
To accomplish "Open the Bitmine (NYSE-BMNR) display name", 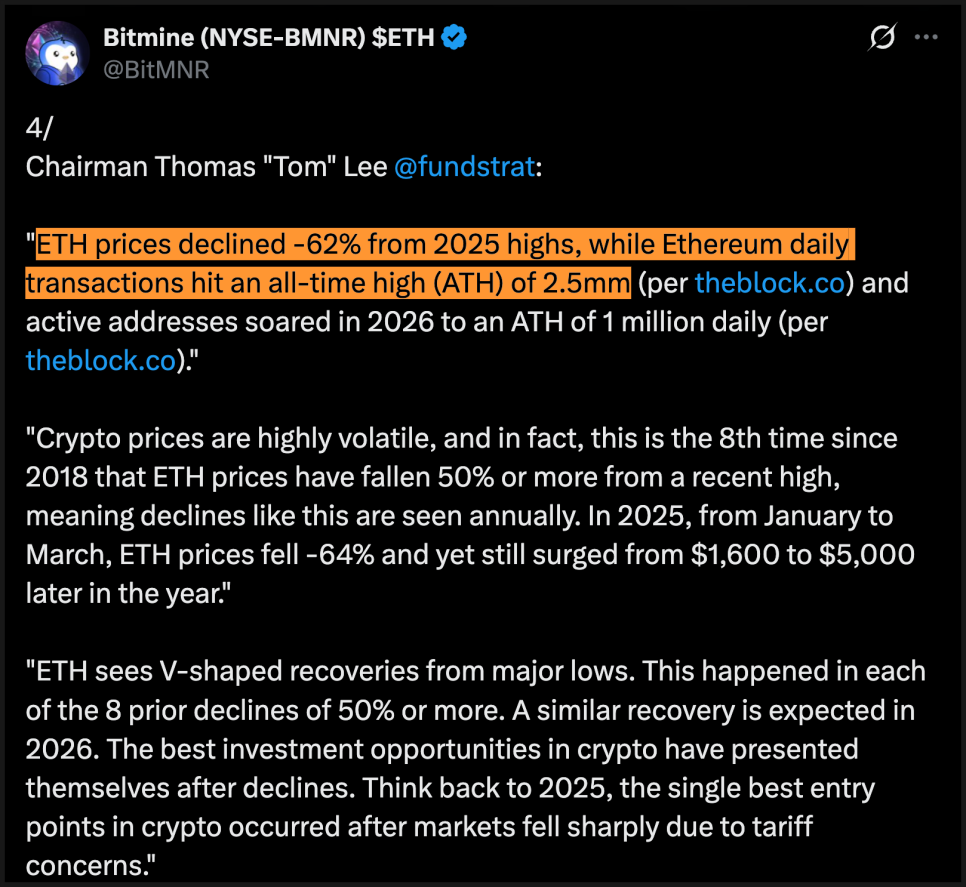I will click(268, 38).
